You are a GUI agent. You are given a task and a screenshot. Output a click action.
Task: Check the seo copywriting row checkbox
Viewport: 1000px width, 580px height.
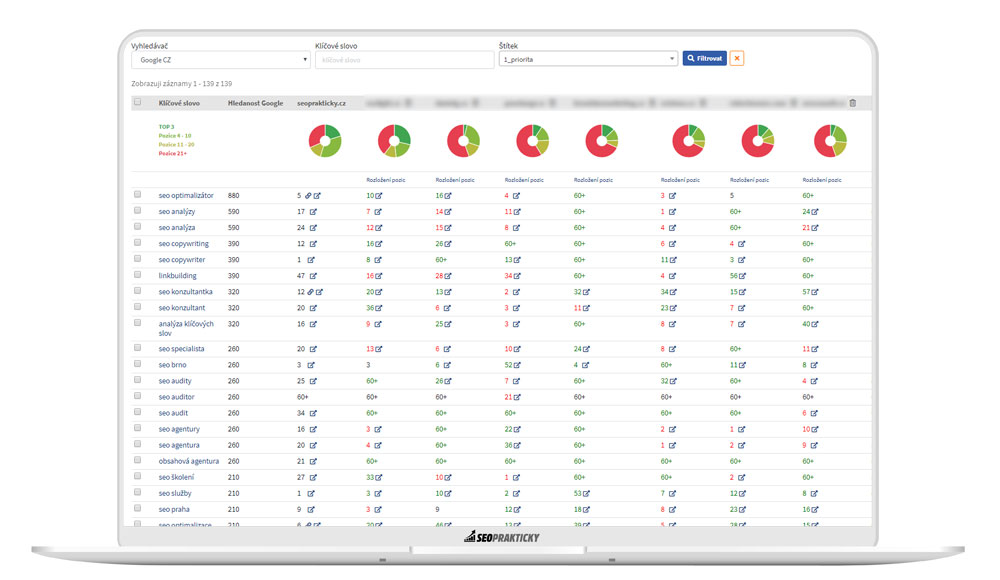tap(137, 242)
